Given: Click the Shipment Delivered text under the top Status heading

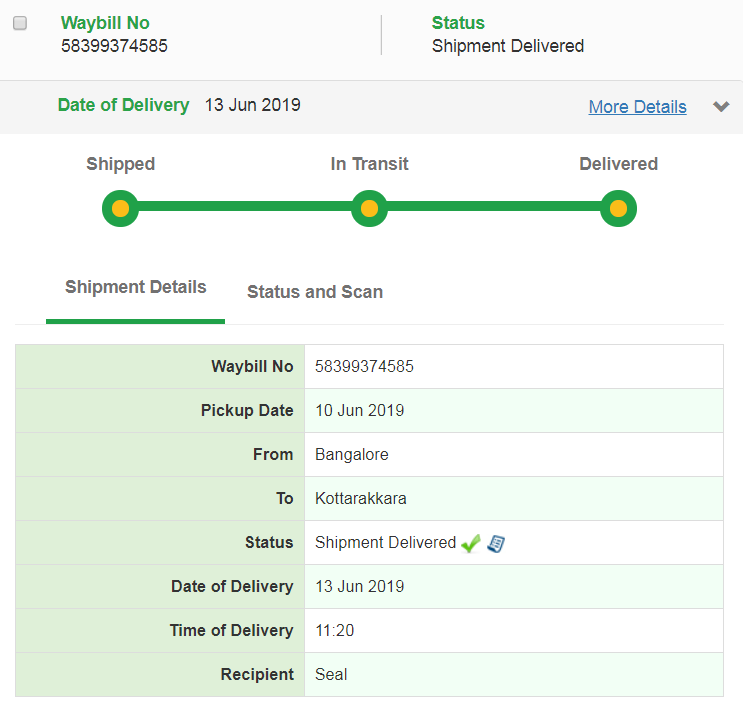Looking at the screenshot, I should pos(507,46).
